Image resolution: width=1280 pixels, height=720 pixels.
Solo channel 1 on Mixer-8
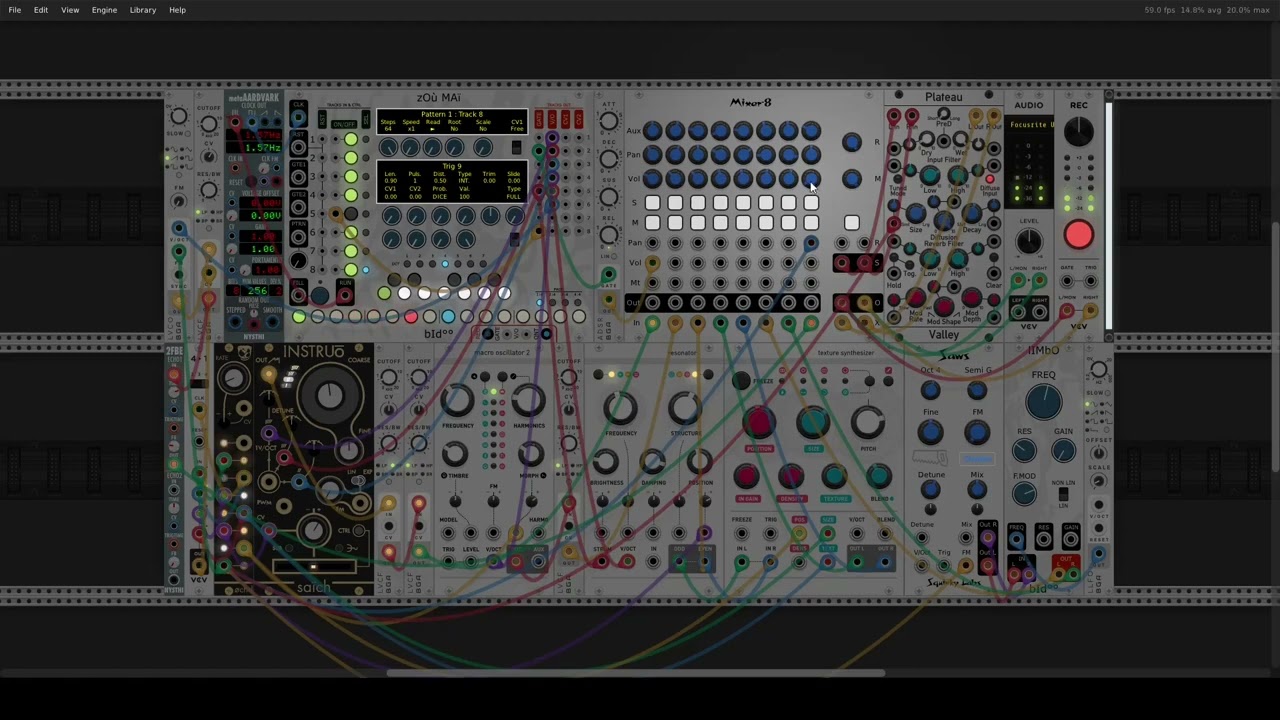652,203
